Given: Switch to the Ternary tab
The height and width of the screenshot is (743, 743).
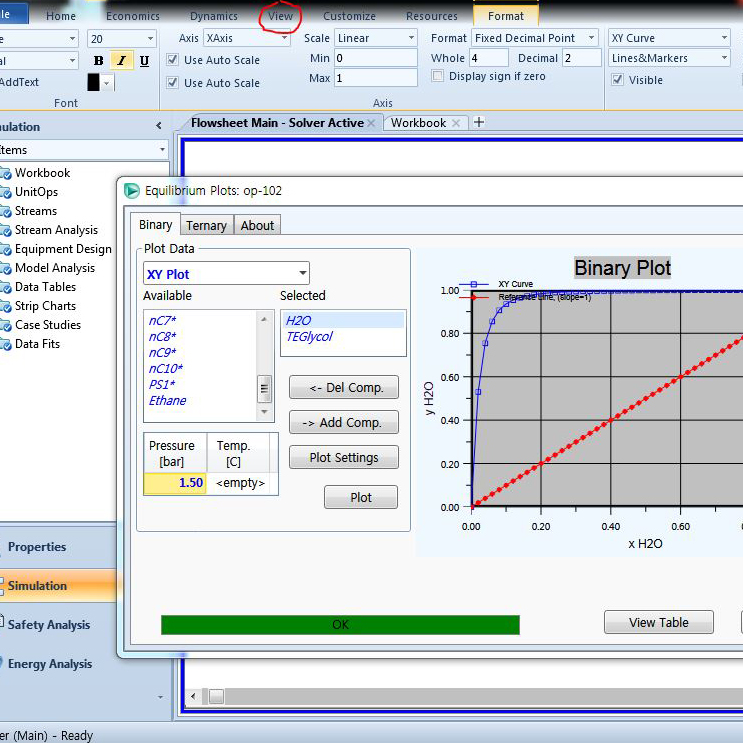Looking at the screenshot, I should (206, 226).
